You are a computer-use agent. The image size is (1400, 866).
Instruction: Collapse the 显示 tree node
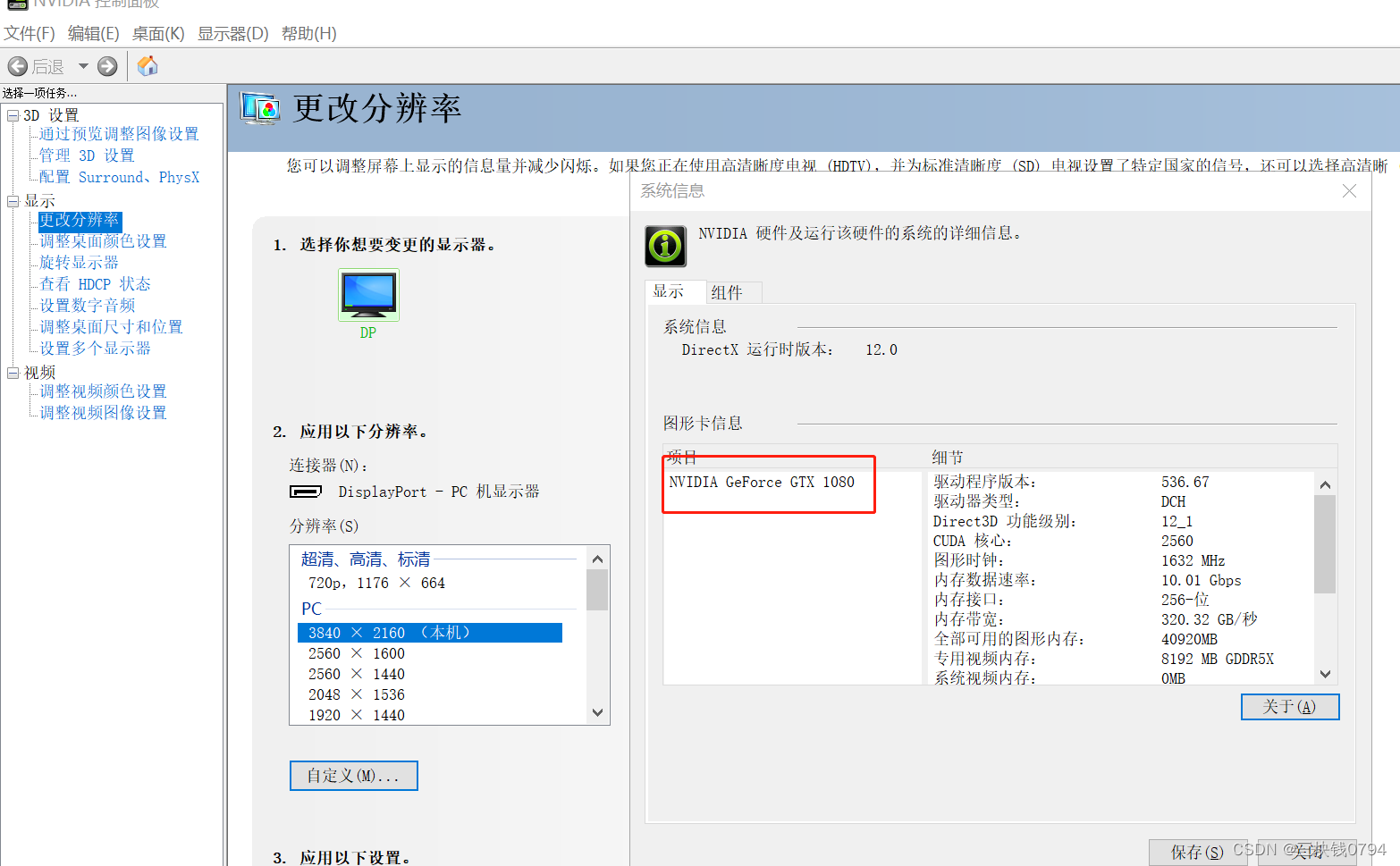pyautogui.click(x=13, y=201)
